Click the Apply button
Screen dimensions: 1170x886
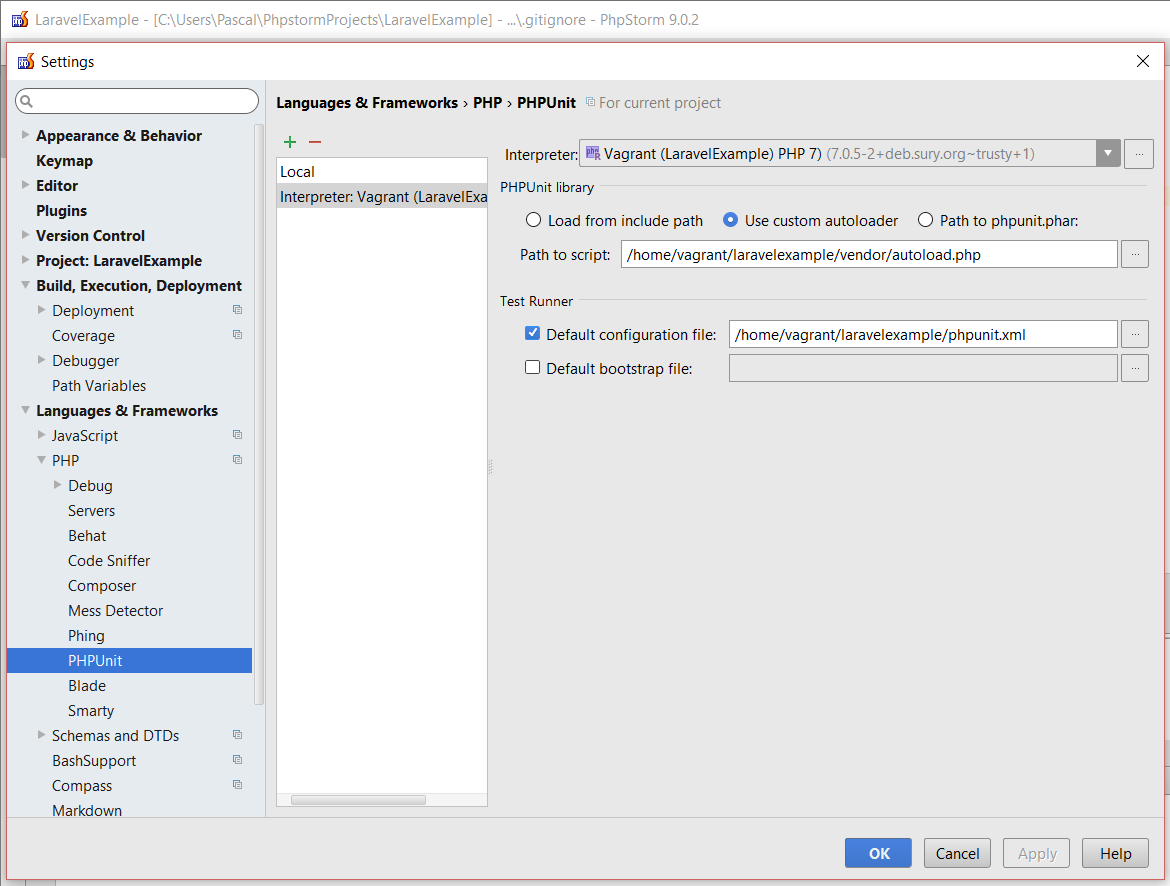(1036, 853)
